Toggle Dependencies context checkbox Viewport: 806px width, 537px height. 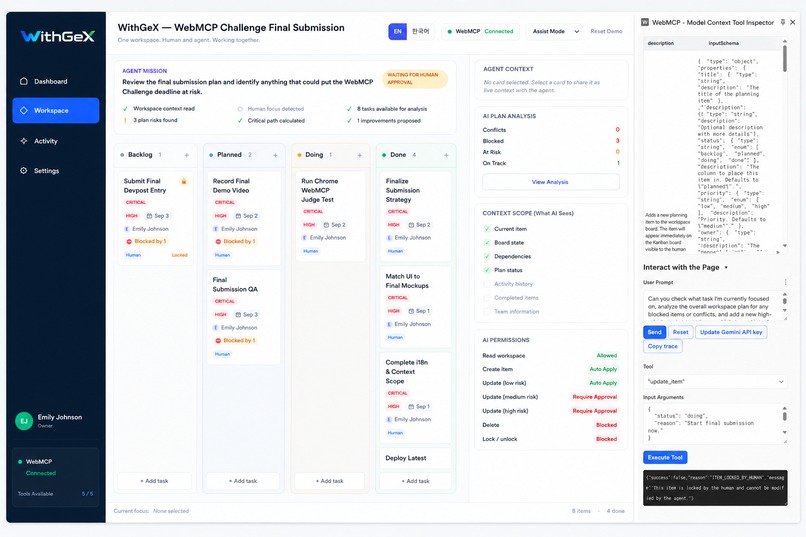pyautogui.click(x=486, y=256)
